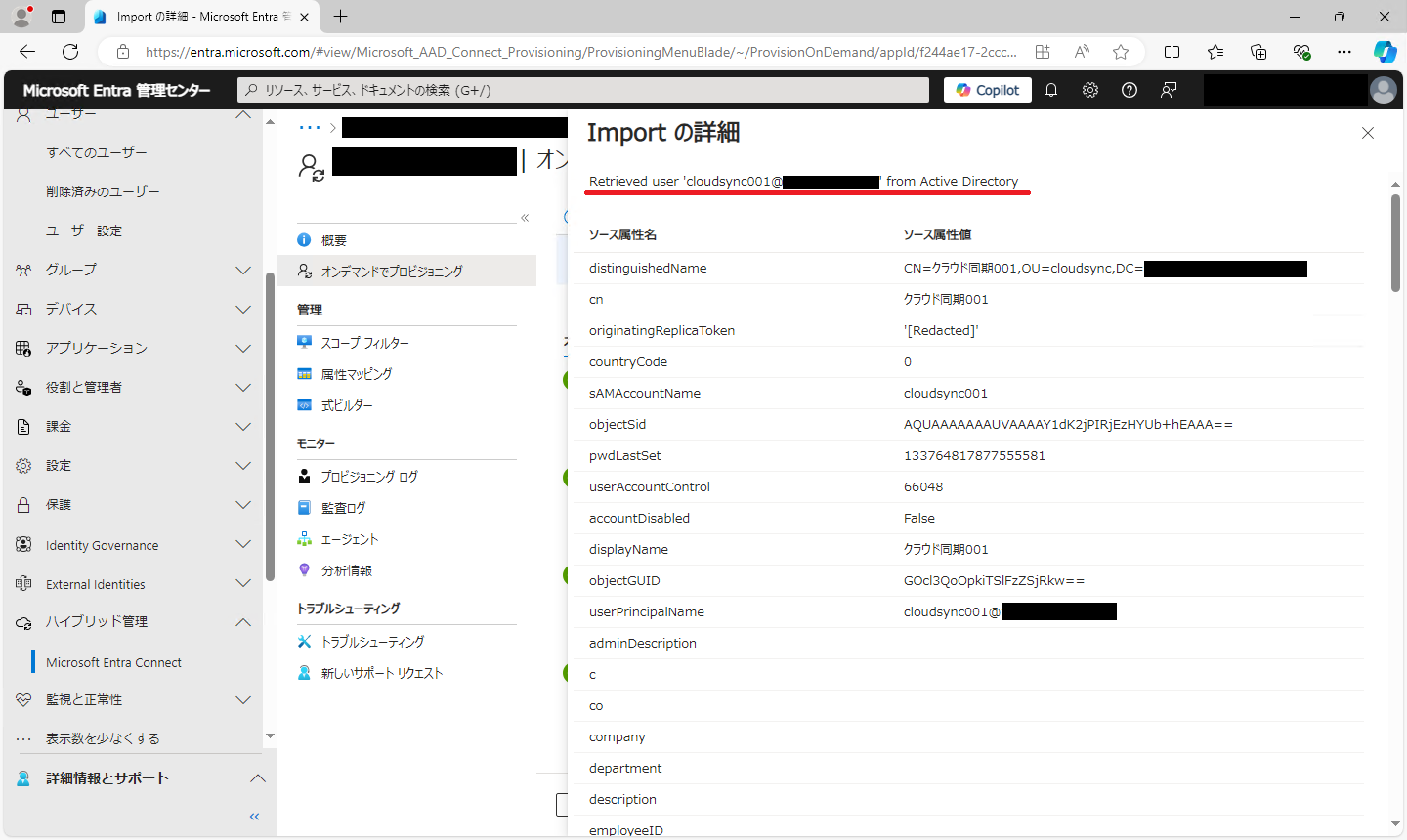
Task: Open a new browser tab
Action: pyautogui.click(x=340, y=17)
